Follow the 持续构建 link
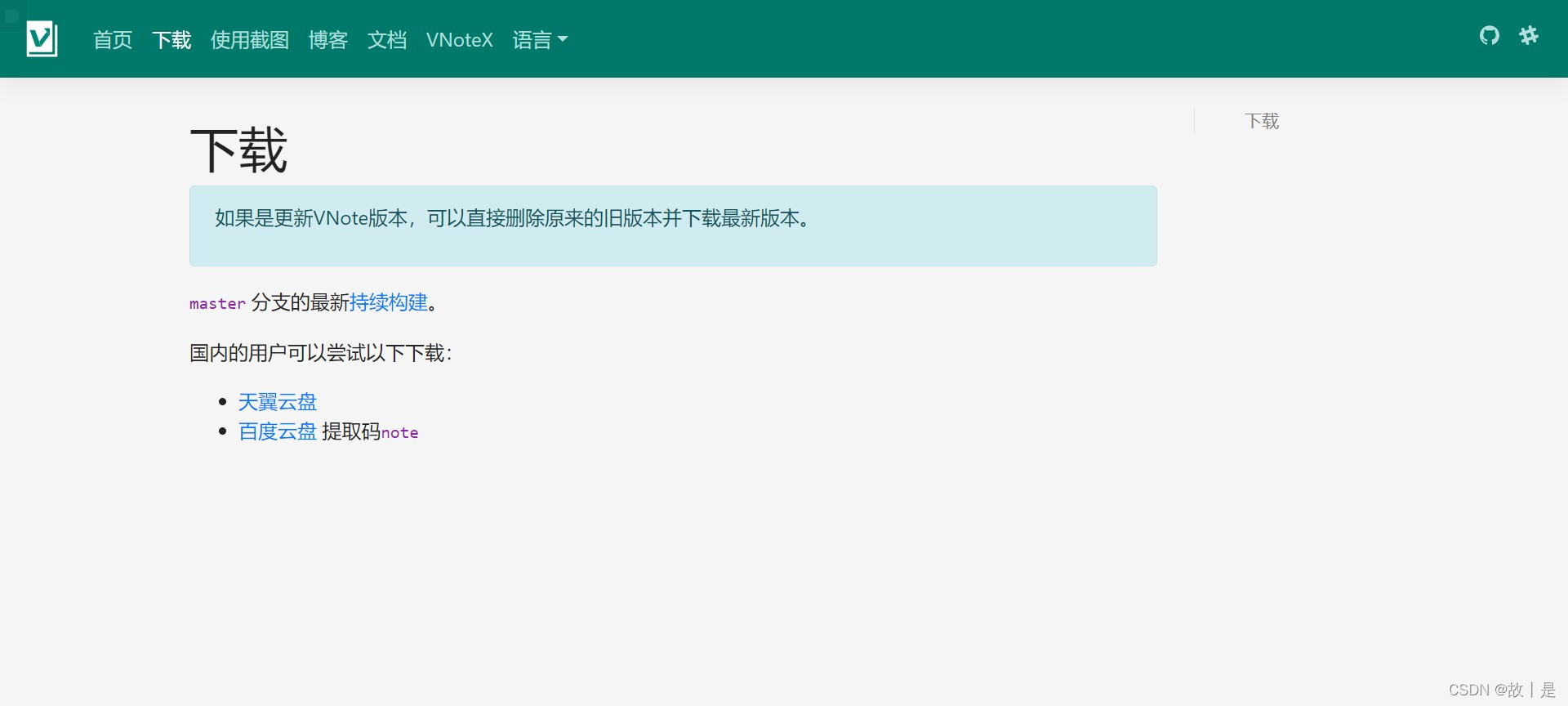This screenshot has height=706, width=1568. [389, 302]
